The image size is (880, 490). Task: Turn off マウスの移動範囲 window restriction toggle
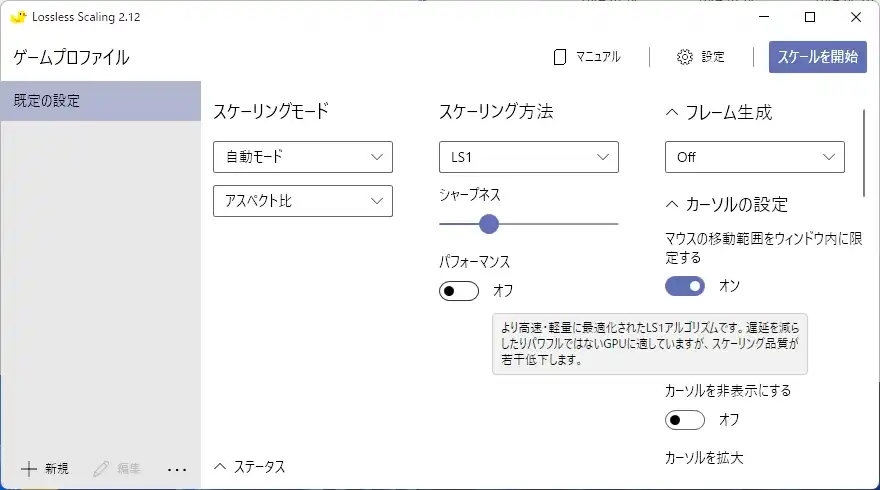coord(685,286)
